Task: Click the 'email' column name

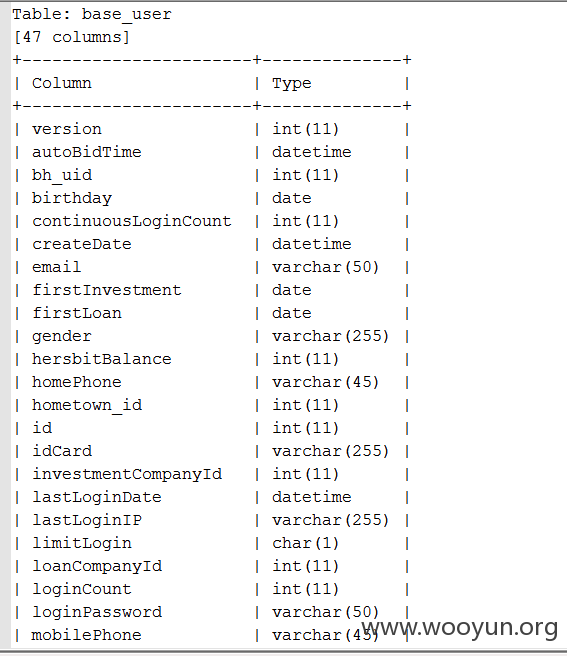Action: click(x=56, y=267)
